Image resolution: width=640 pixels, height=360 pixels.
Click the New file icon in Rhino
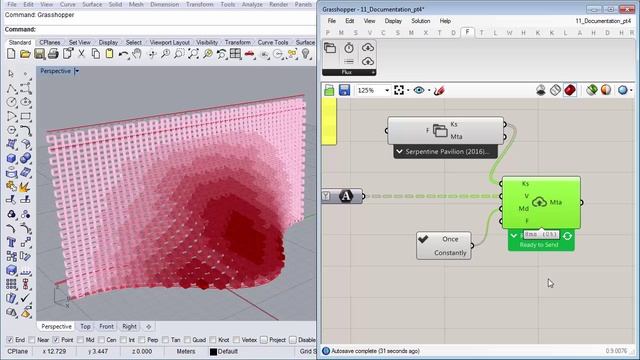click(x=11, y=54)
